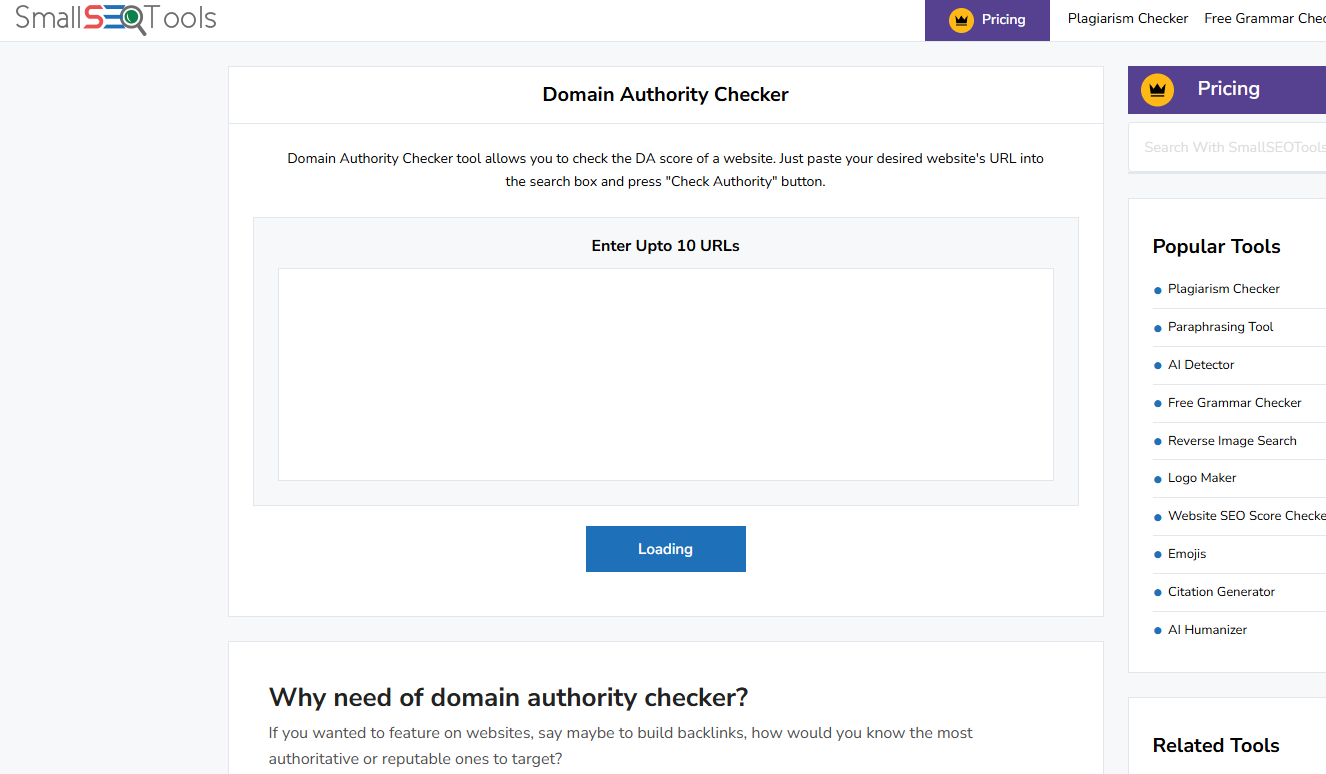Screen dimensions: 1326x774
Task: Open the AI Detector tool
Action: point(1201,364)
